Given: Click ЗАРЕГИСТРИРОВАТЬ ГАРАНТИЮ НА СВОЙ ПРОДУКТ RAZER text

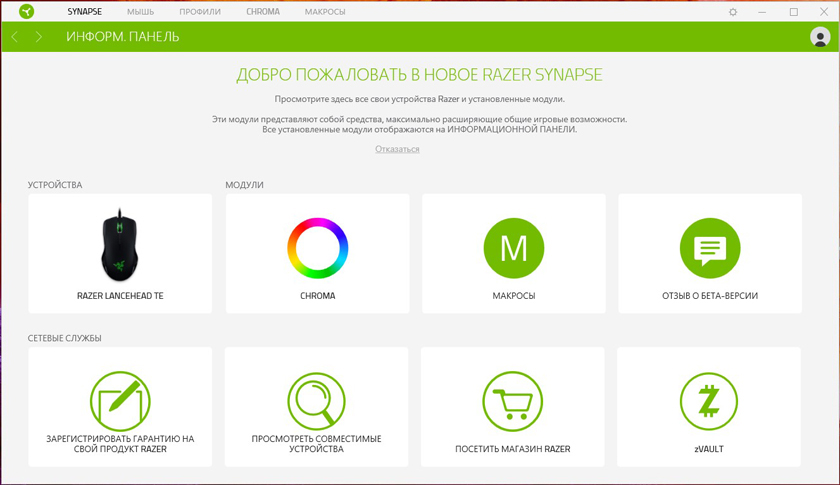Looking at the screenshot, I should [x=120, y=444].
